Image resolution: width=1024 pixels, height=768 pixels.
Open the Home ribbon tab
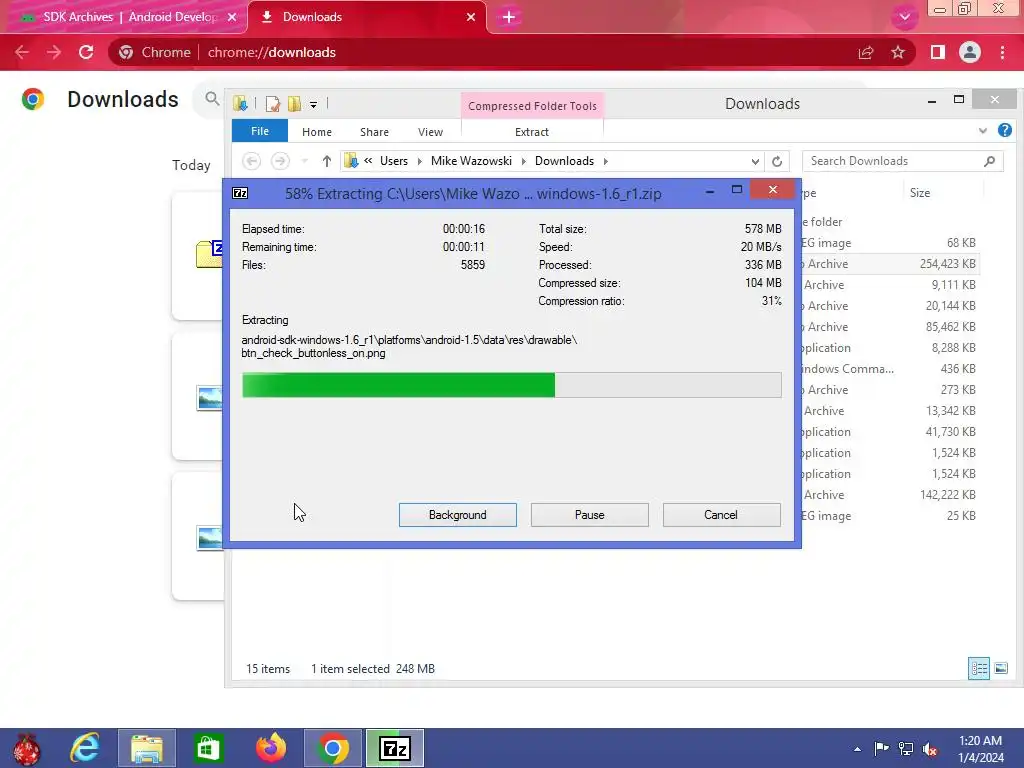pos(317,132)
